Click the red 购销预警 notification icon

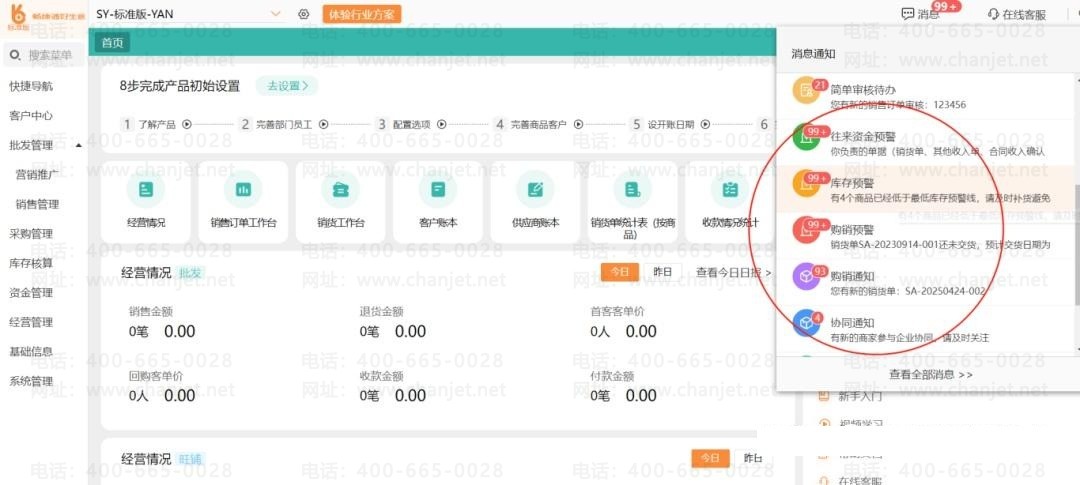[x=807, y=230]
